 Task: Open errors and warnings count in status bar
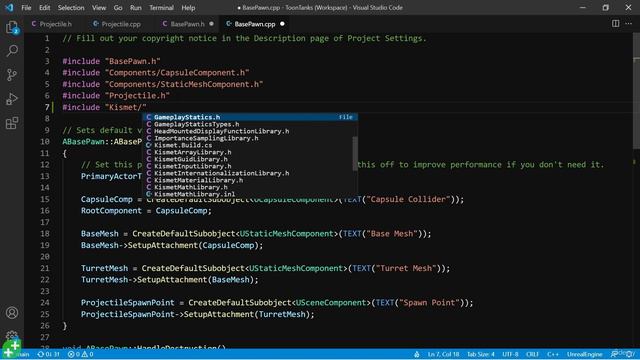tap(80, 354)
